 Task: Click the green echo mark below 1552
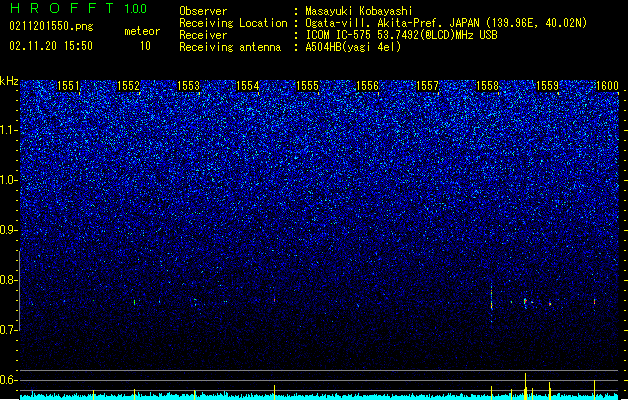[134, 302]
